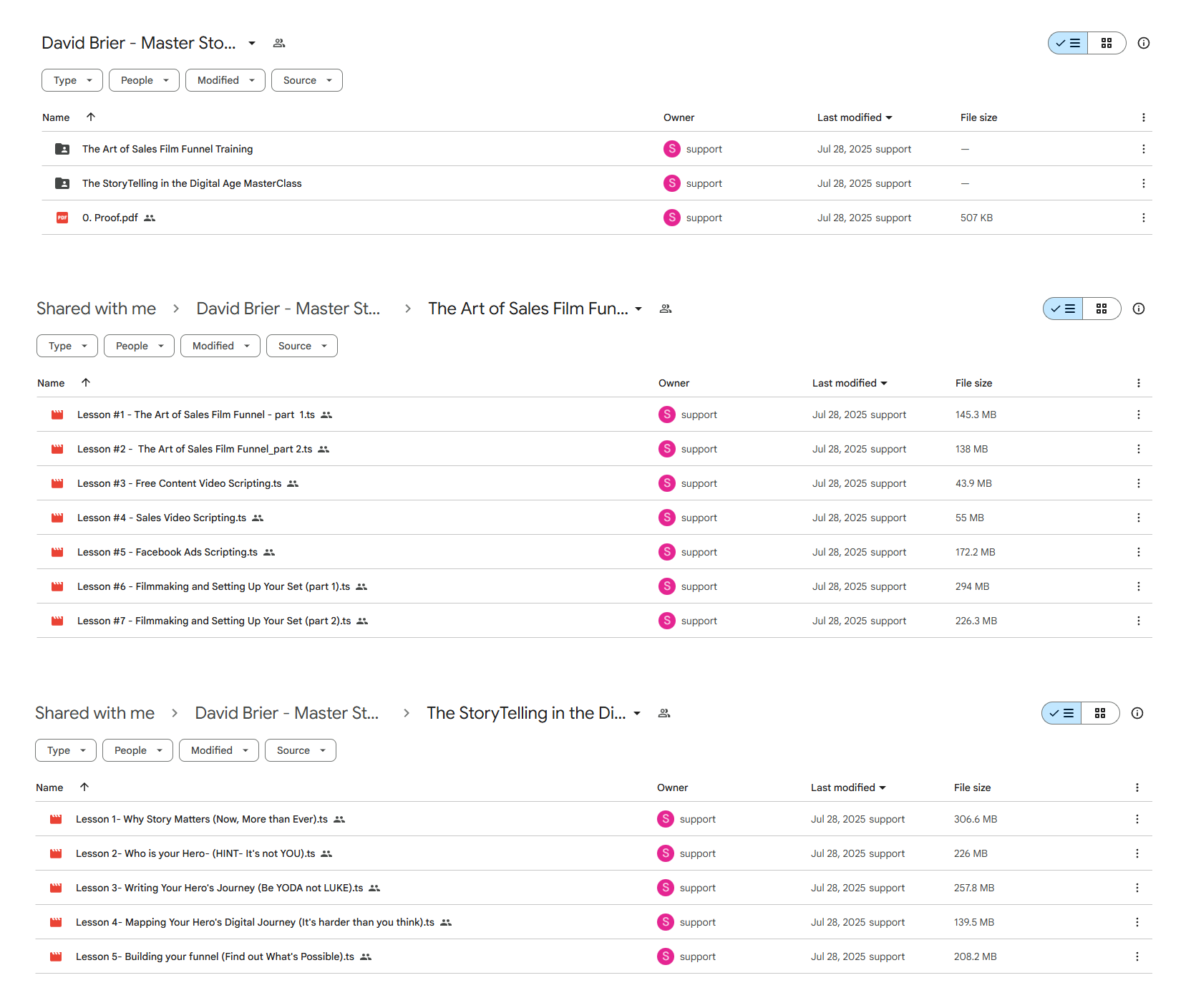The image size is (1191, 1008).
Task: Click column options dots in the Art of Sales Film Fun... header row
Action: tap(1138, 383)
